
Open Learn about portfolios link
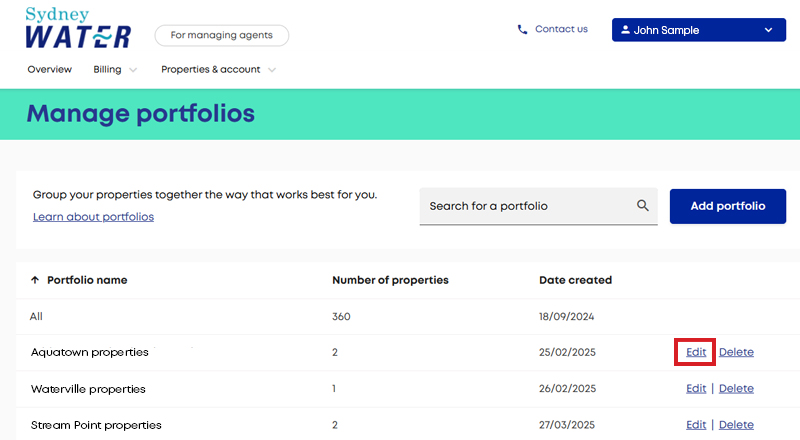pyautogui.click(x=93, y=217)
